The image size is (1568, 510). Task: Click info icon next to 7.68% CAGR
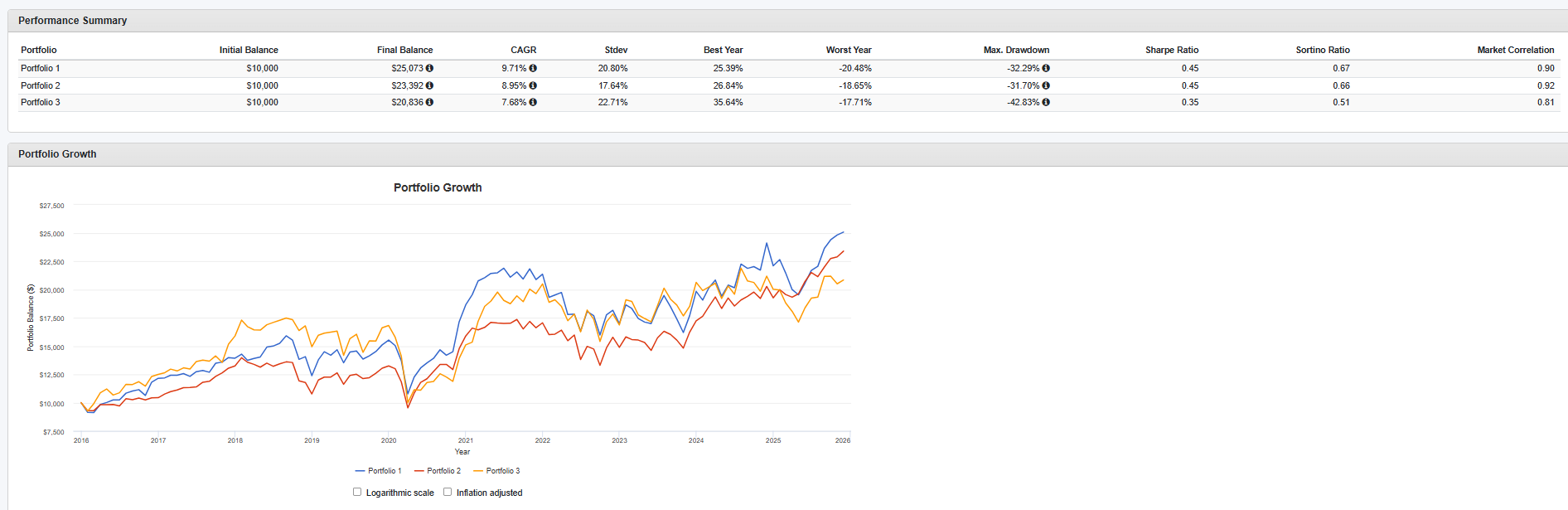pyautogui.click(x=533, y=102)
